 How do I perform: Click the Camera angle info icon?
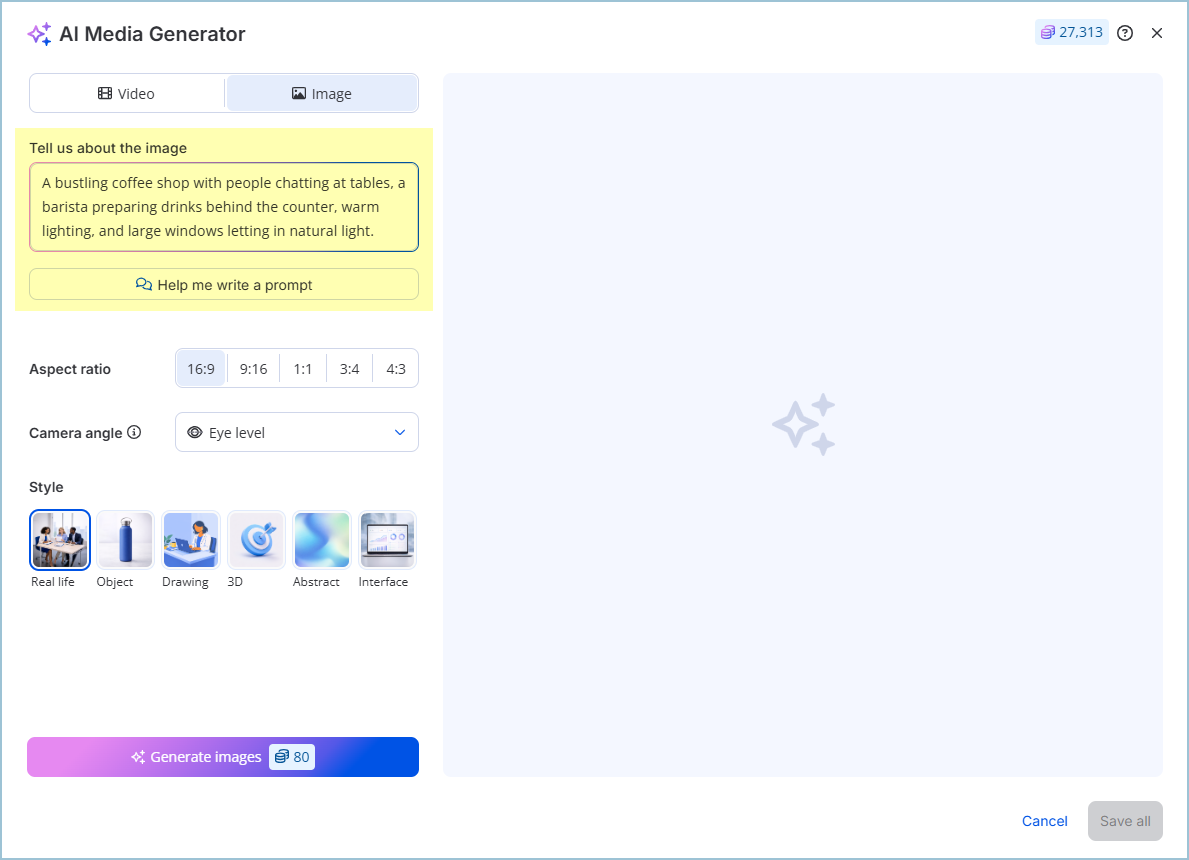click(134, 433)
